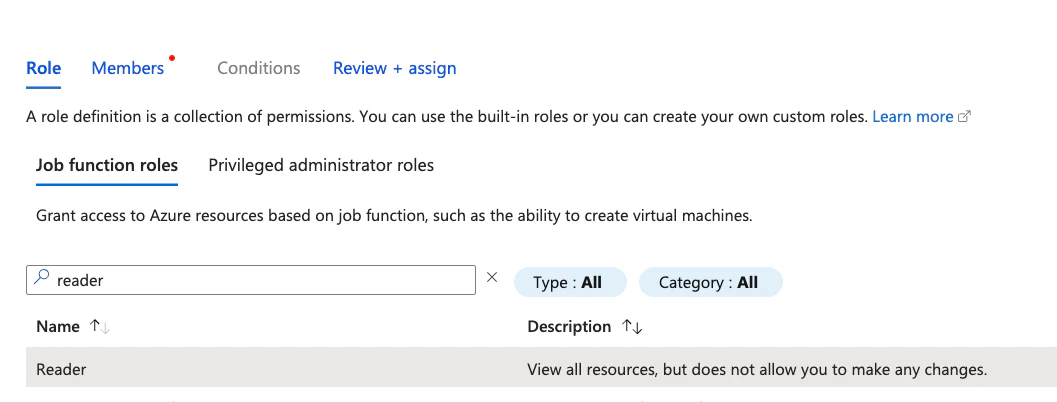1057x402 pixels.
Task: Clear the search with the X icon
Action: (x=492, y=277)
